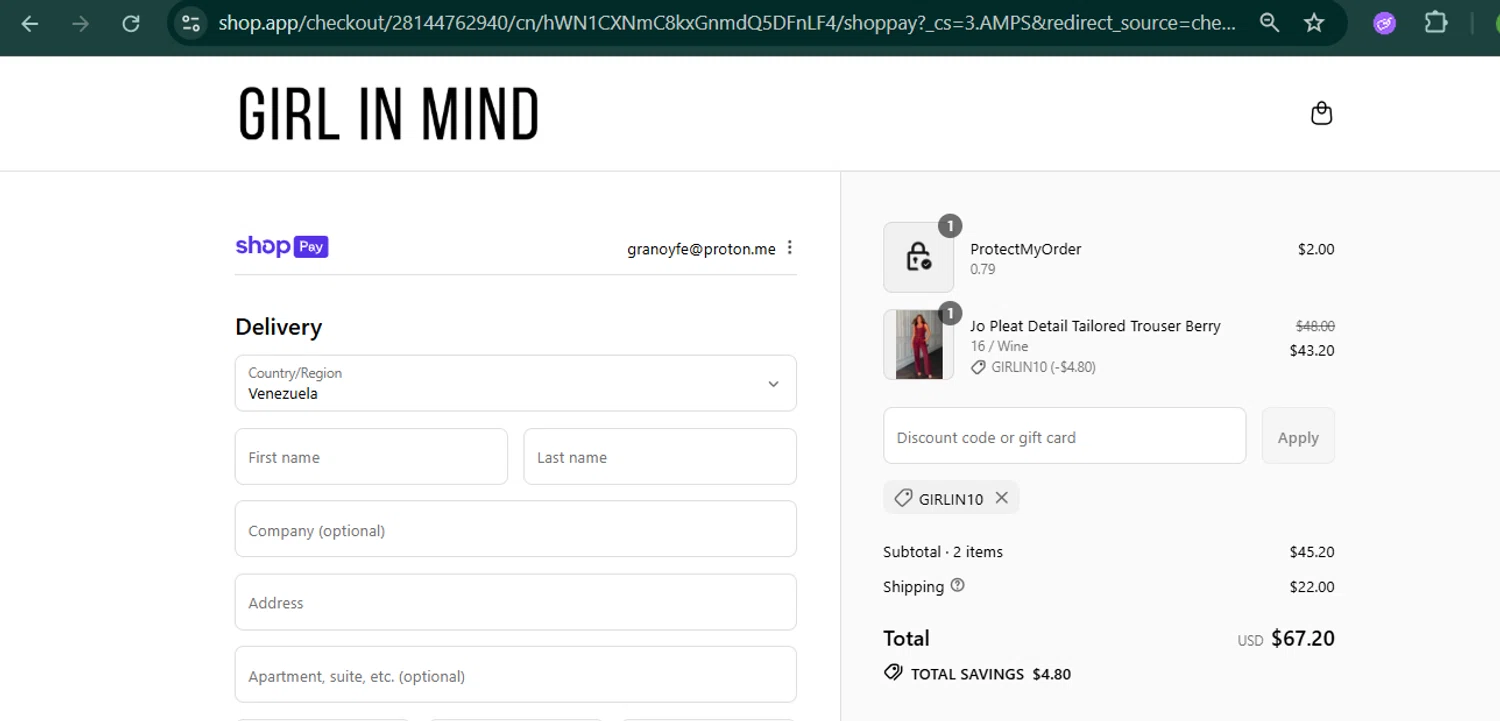The height and width of the screenshot is (721, 1500).
Task: Reload the checkout page
Action: tap(131, 23)
